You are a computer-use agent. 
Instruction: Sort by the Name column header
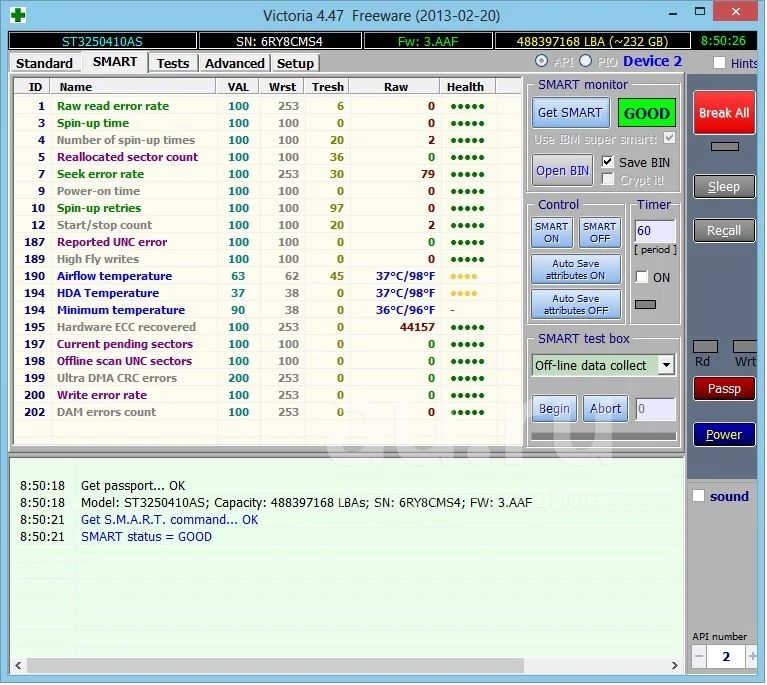point(133,87)
